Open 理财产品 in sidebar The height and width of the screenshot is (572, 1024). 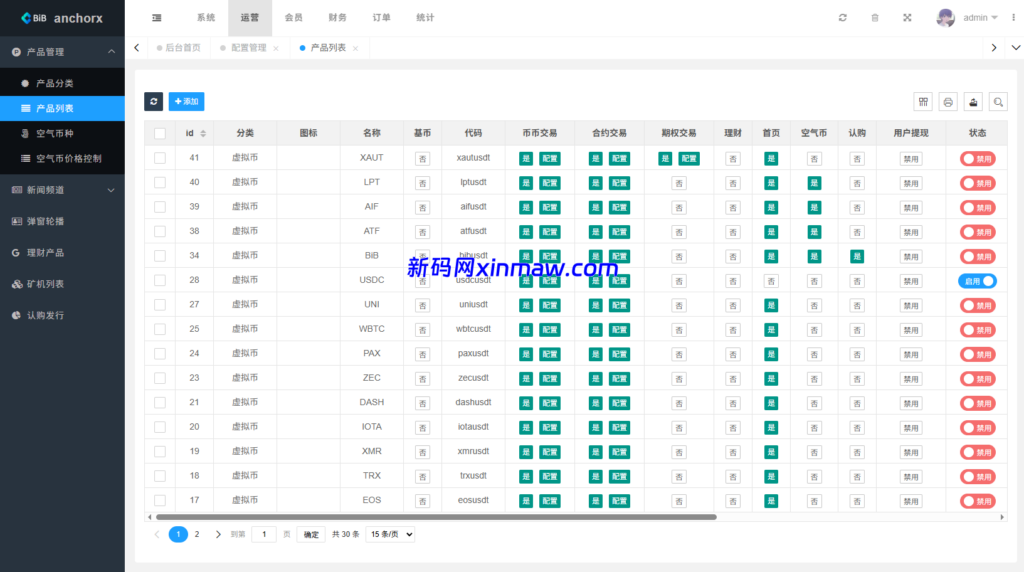point(62,253)
